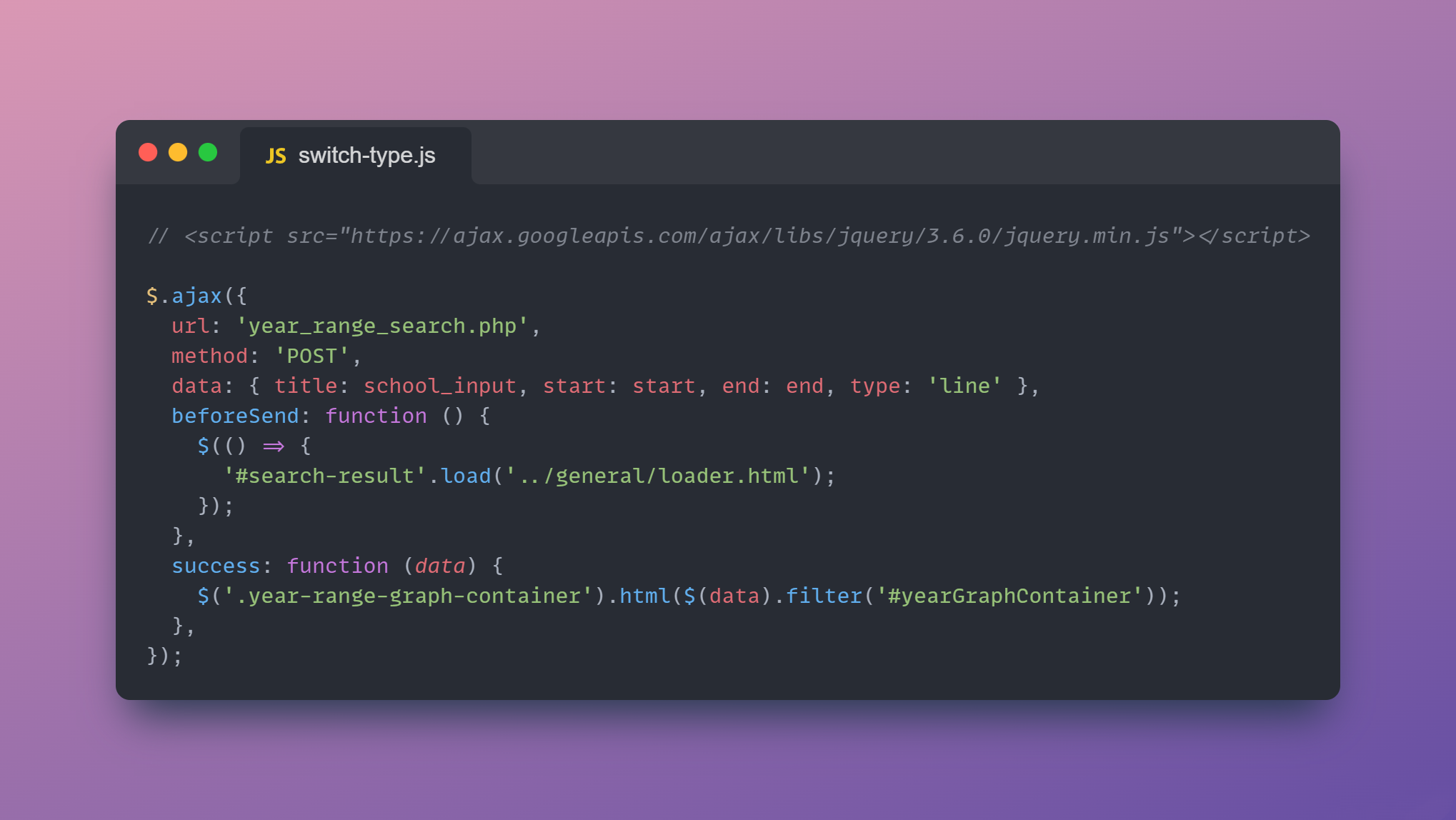The width and height of the screenshot is (1456, 820).
Task: Click the arrow function symbol in code
Action: tap(274, 446)
